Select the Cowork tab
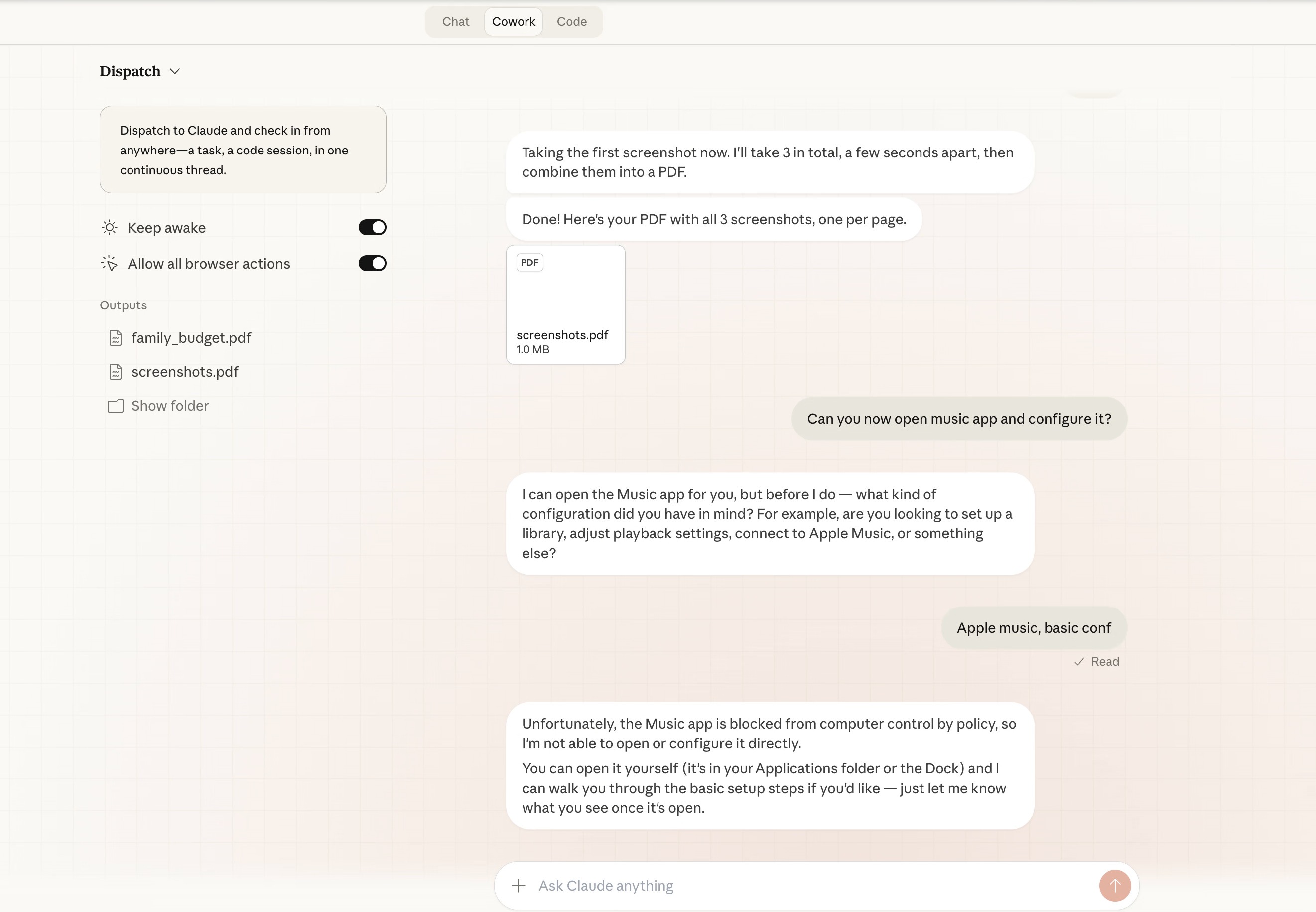The height and width of the screenshot is (912, 1316). [x=513, y=22]
